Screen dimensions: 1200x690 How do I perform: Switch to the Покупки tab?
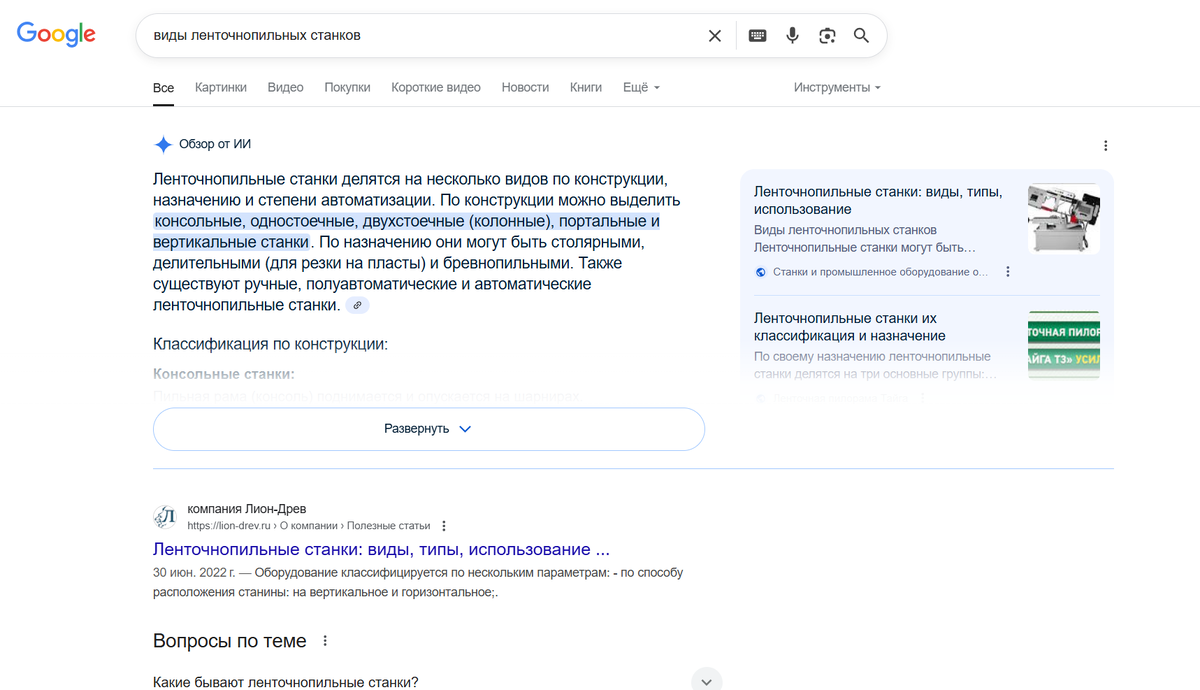[347, 88]
